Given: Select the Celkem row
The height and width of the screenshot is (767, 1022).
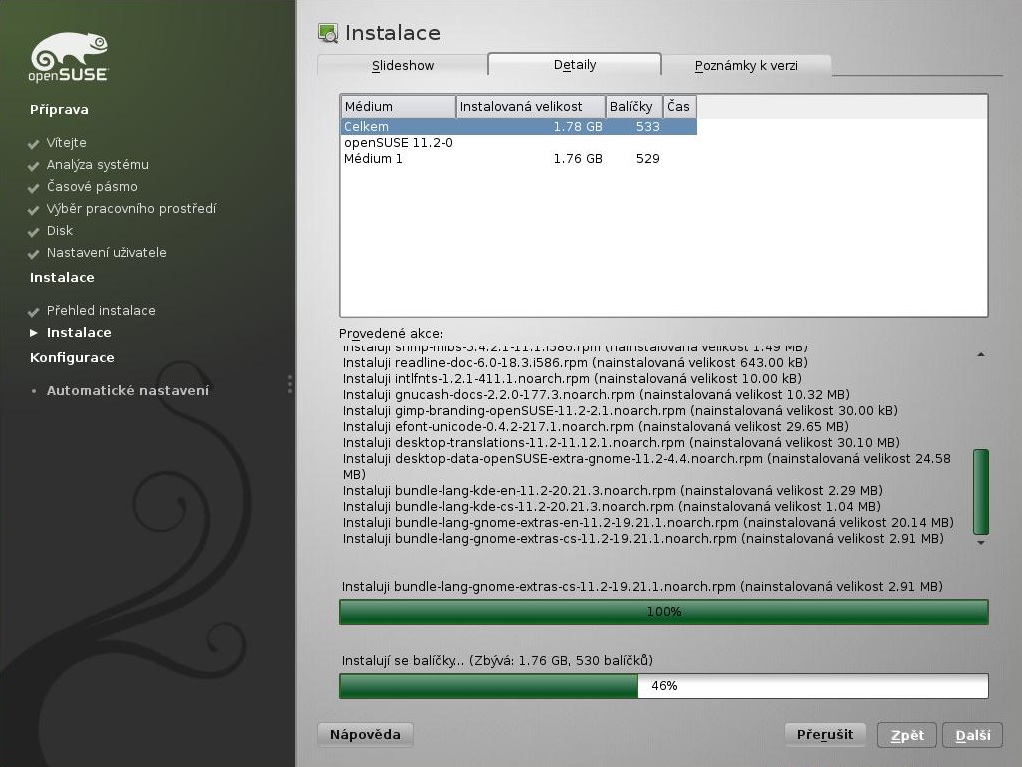Looking at the screenshot, I should tap(519, 126).
